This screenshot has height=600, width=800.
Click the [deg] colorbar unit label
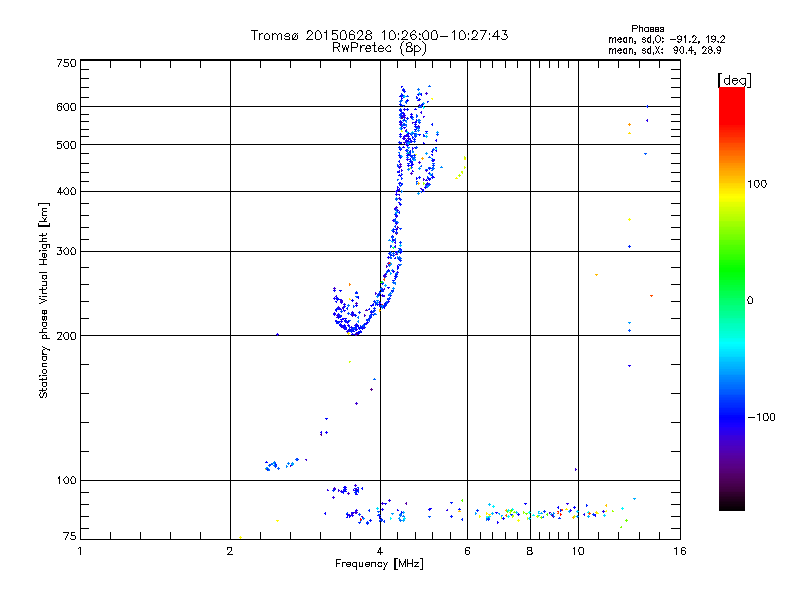pyautogui.click(x=734, y=80)
